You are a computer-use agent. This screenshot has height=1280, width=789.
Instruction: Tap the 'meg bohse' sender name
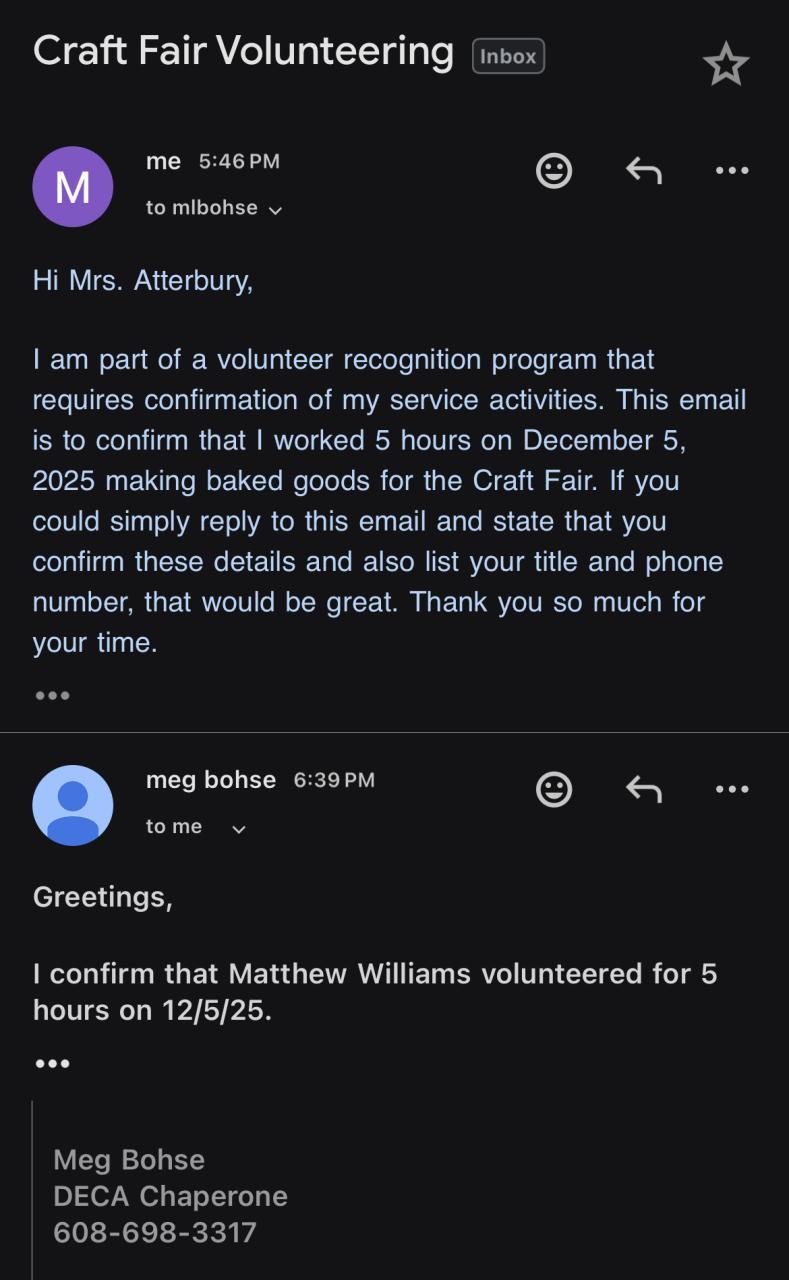(x=211, y=780)
